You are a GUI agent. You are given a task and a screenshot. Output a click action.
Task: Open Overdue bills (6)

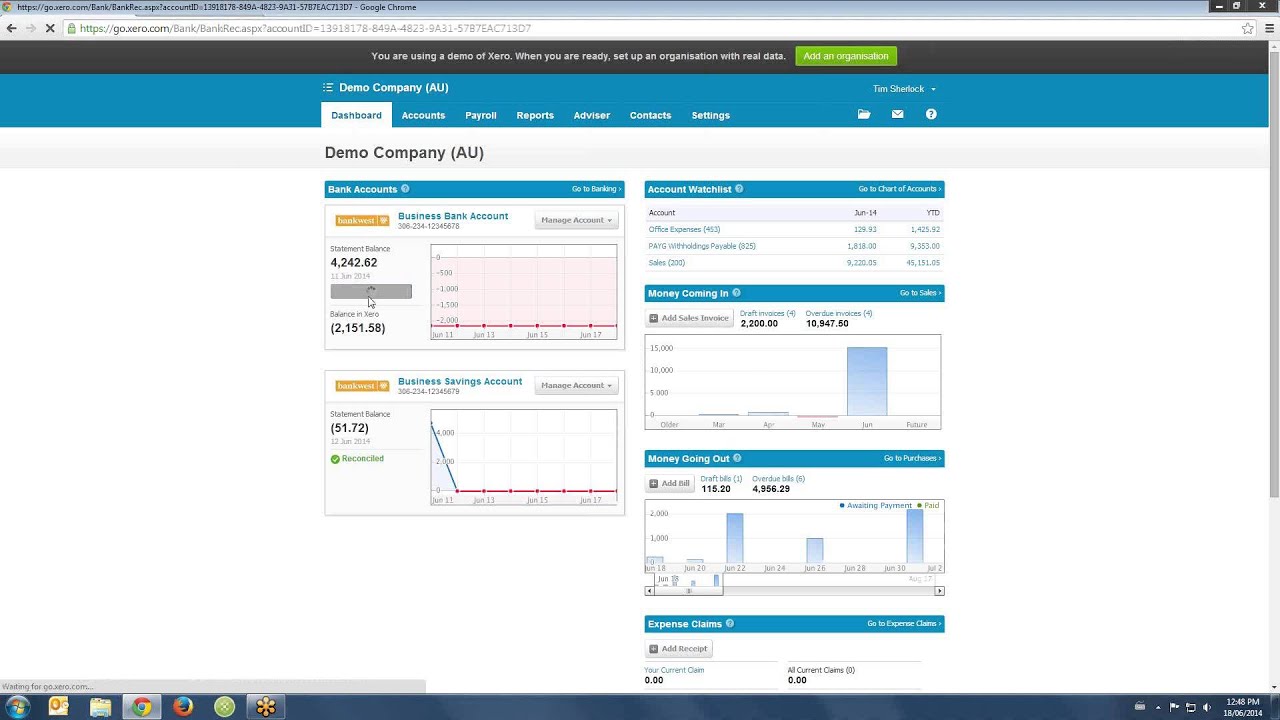pyautogui.click(x=778, y=479)
